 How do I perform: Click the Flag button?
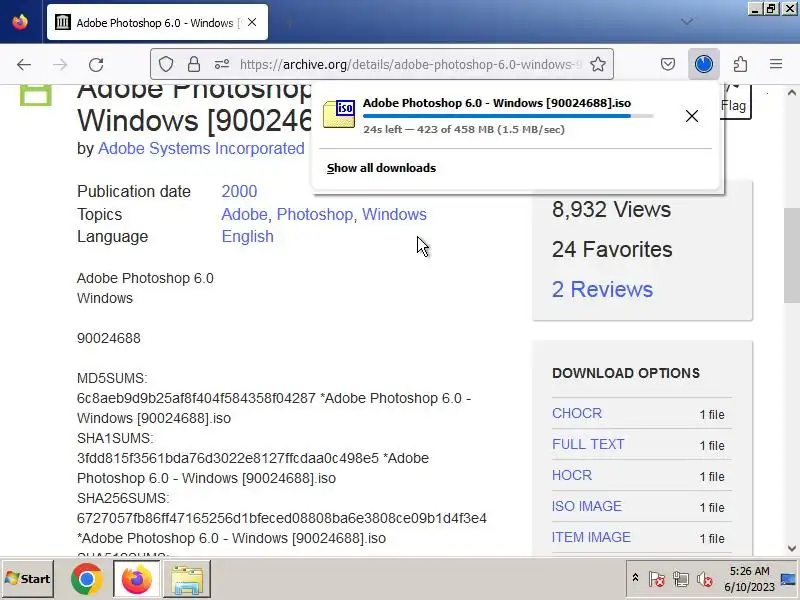735,101
